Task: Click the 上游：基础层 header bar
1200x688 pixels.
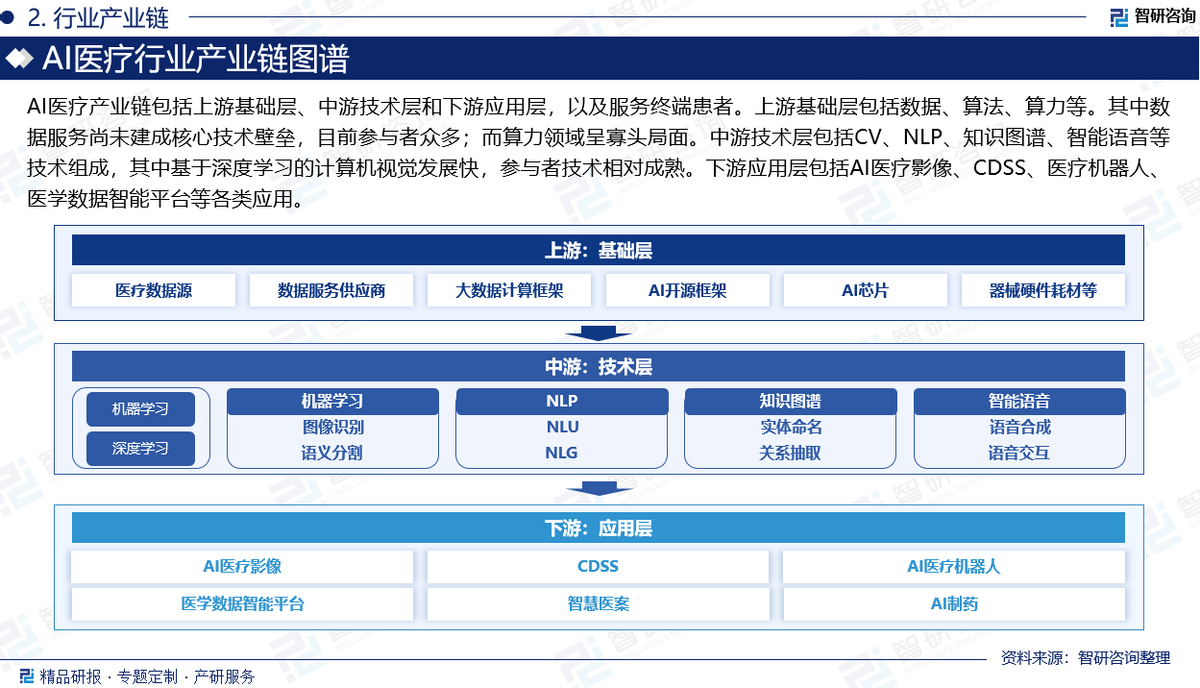Action: [598, 250]
